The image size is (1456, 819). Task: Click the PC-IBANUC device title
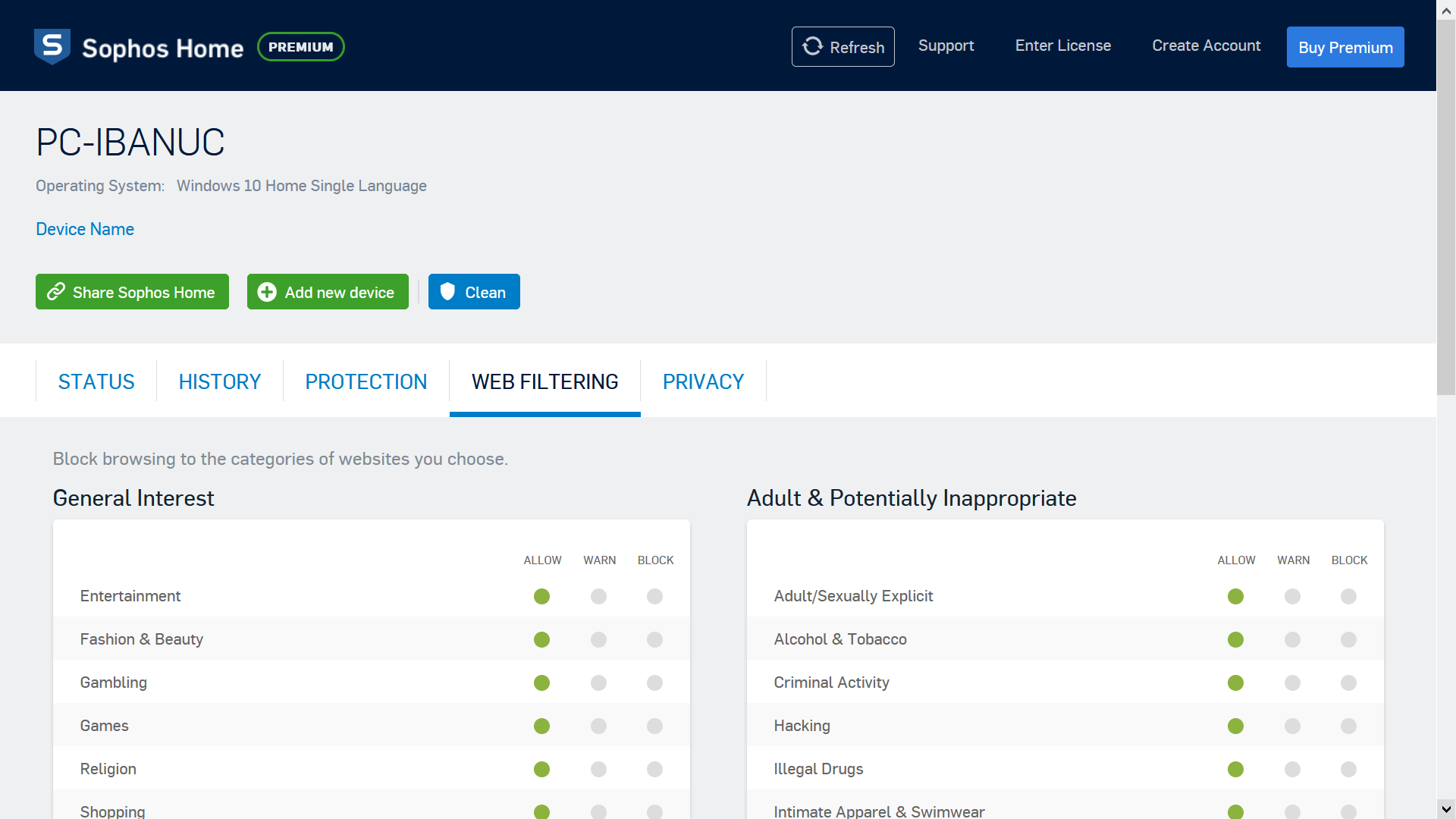pos(130,142)
